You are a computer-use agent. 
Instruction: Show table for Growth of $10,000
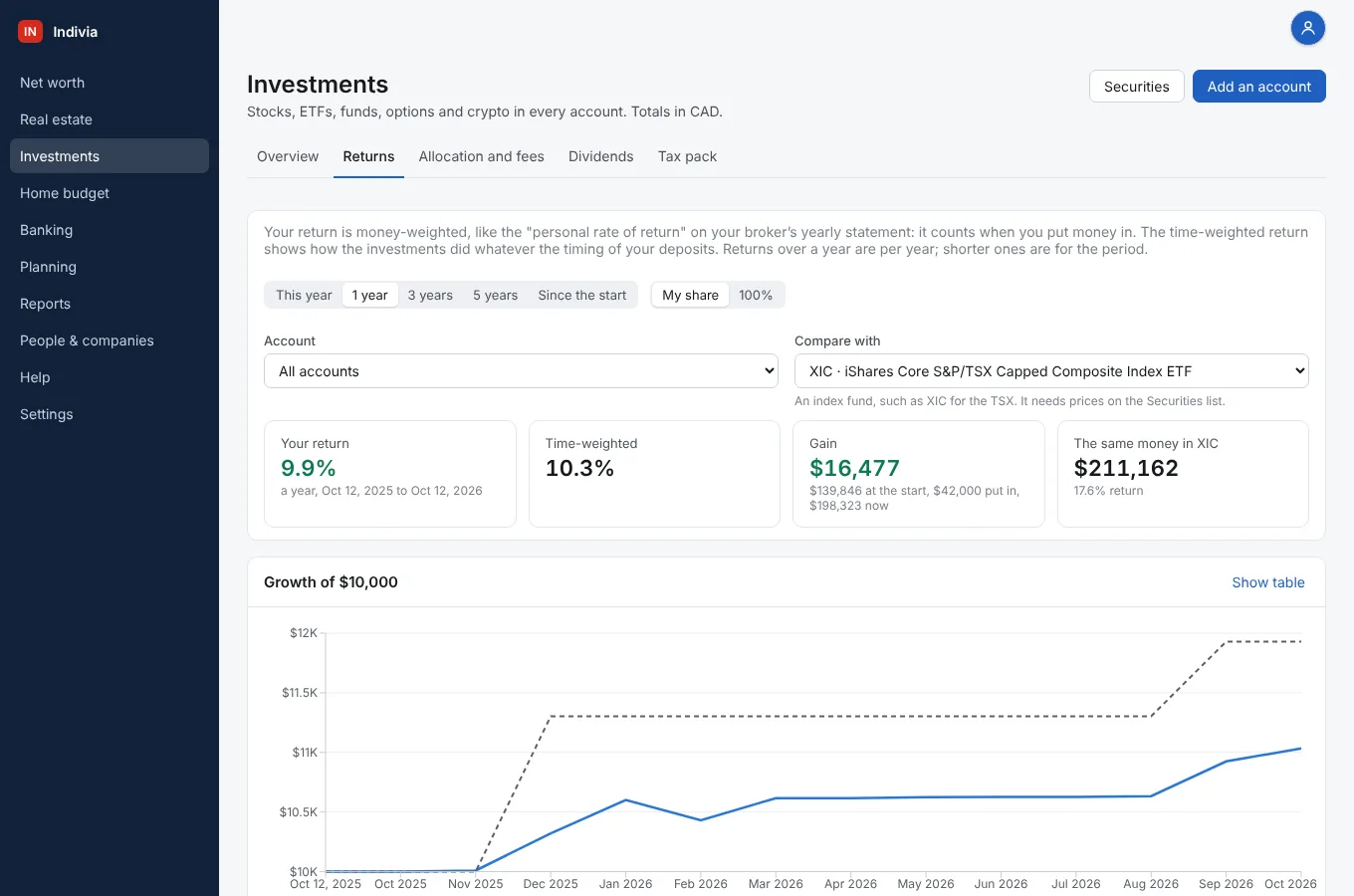1267,582
